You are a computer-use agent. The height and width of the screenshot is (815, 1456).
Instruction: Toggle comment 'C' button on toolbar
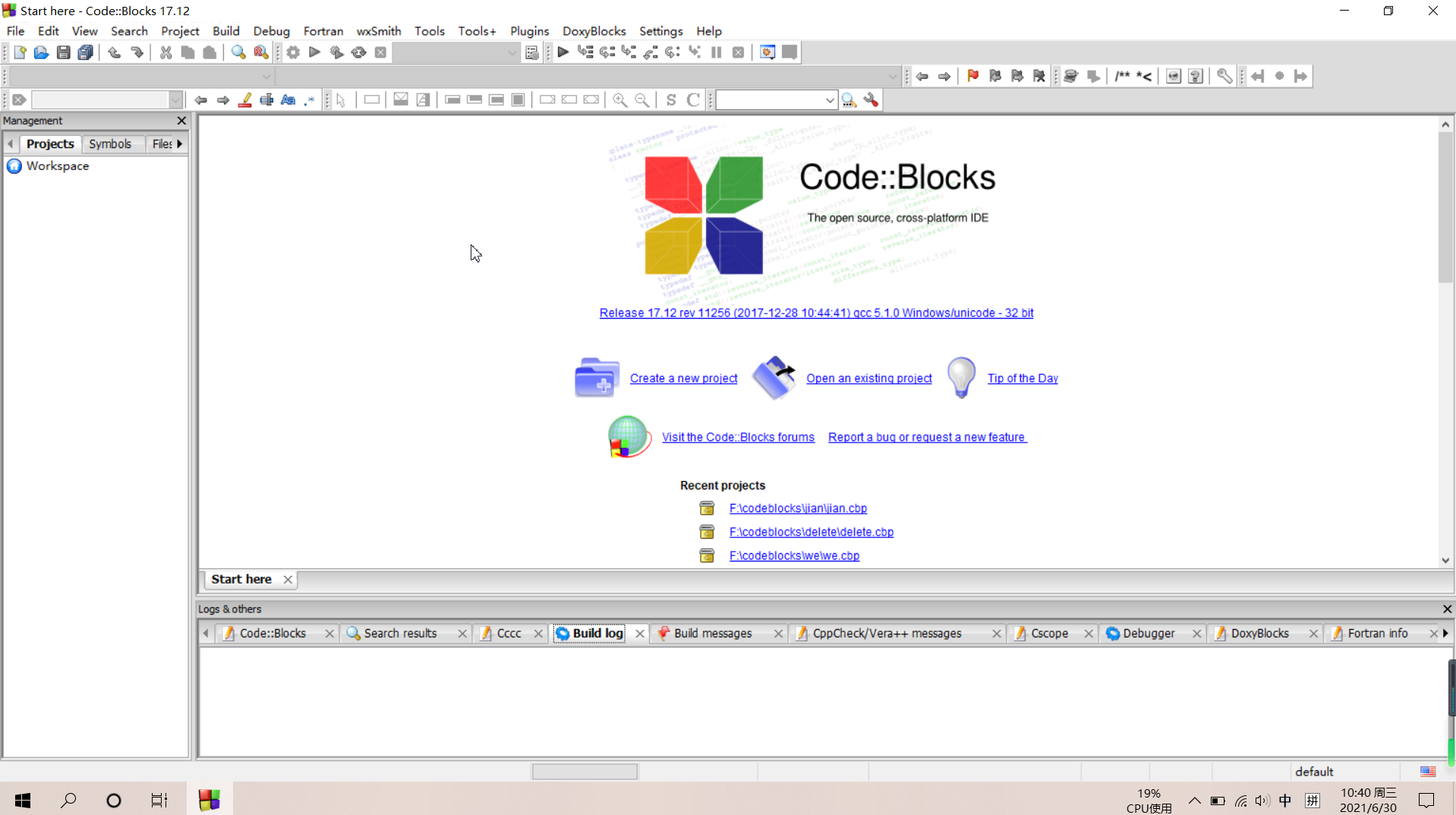693,100
